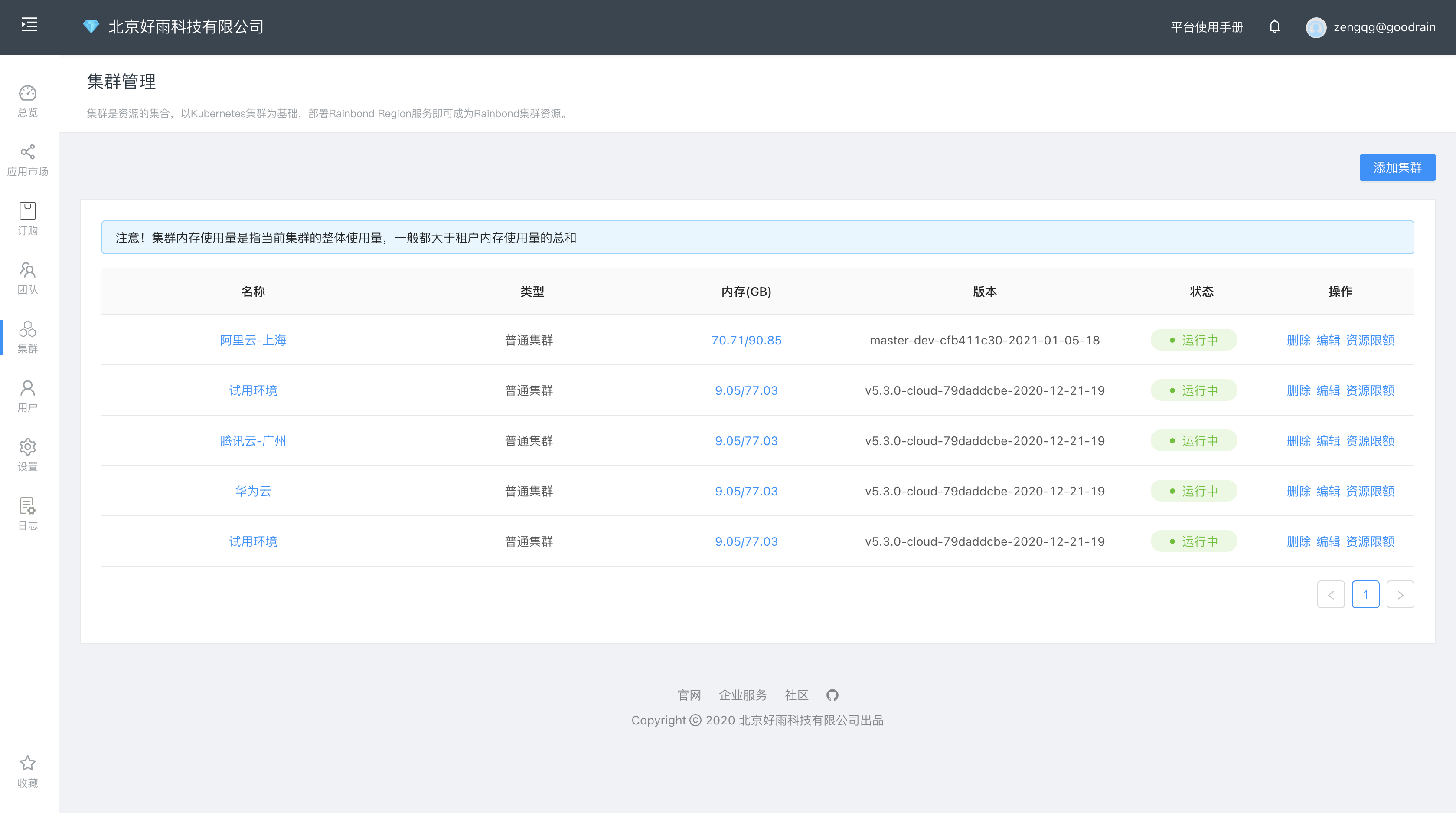Viewport: 1456px width, 813px height.
Task: Open the GitHub icon in footer
Action: 832,695
